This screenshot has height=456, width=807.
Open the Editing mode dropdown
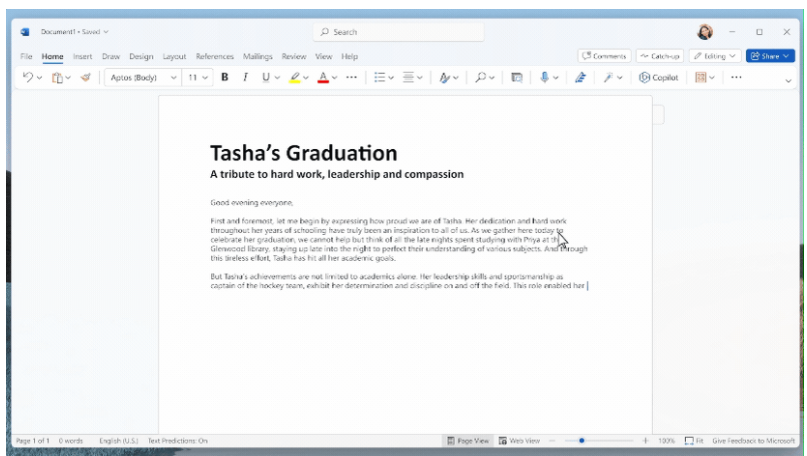[x=715, y=56]
